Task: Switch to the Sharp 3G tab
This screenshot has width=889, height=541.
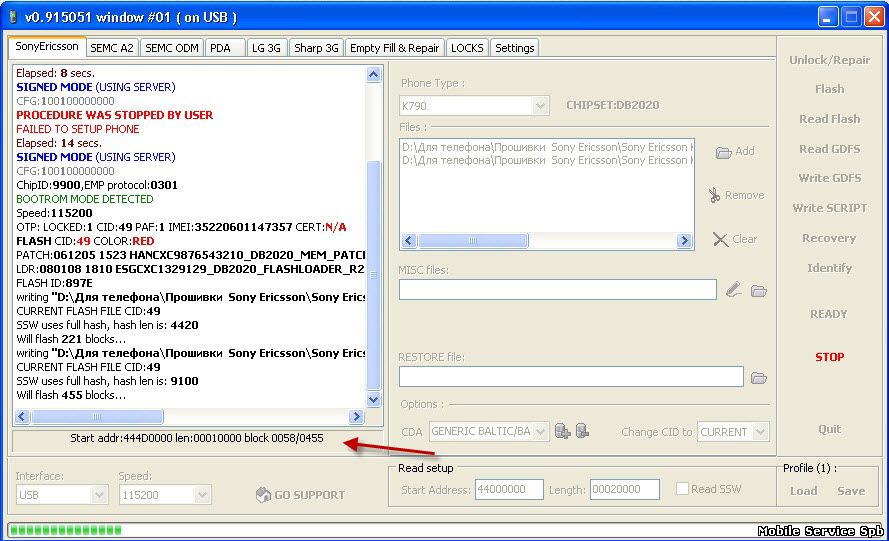Action: [x=316, y=48]
